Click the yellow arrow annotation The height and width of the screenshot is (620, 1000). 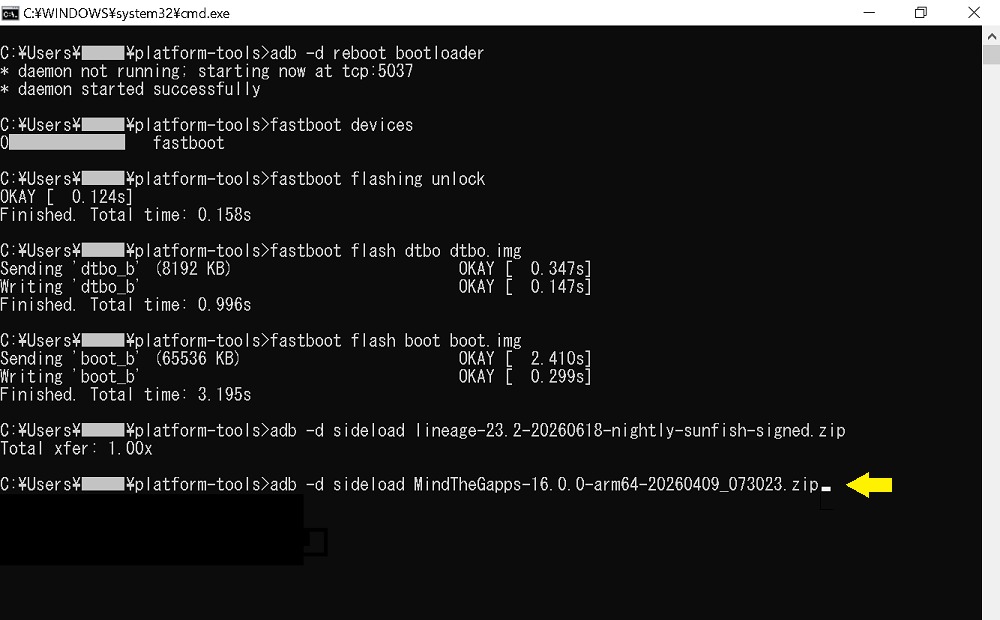coord(869,485)
